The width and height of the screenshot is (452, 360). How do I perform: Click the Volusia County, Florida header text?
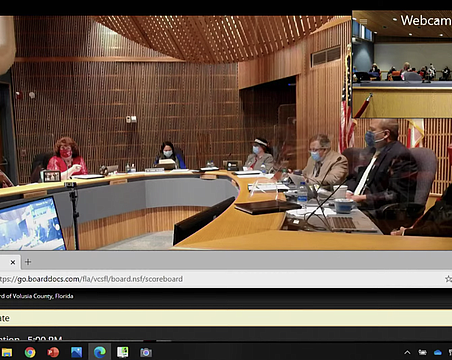(x=36, y=296)
